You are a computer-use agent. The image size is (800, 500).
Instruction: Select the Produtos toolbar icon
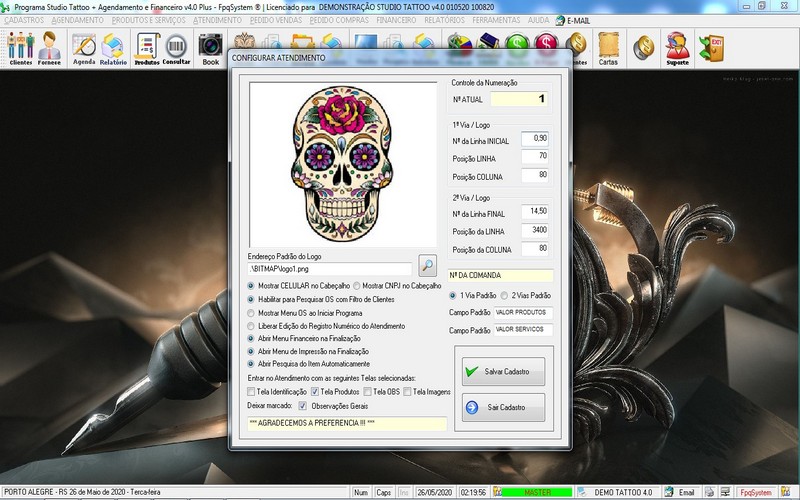(x=147, y=47)
